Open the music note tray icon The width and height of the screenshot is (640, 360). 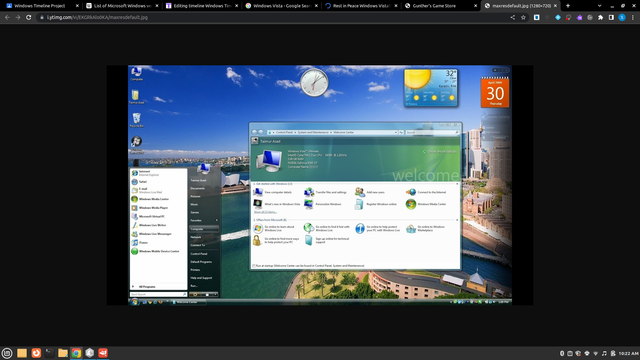pyautogui.click(x=604, y=353)
